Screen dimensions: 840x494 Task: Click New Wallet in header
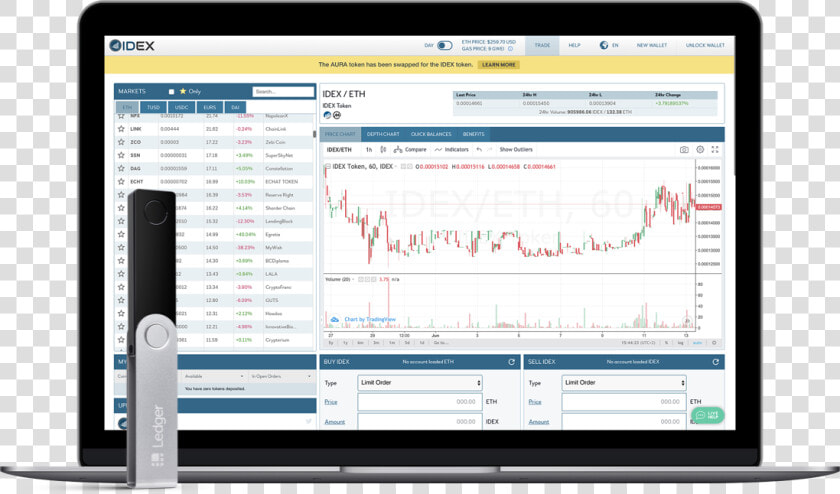(x=651, y=46)
